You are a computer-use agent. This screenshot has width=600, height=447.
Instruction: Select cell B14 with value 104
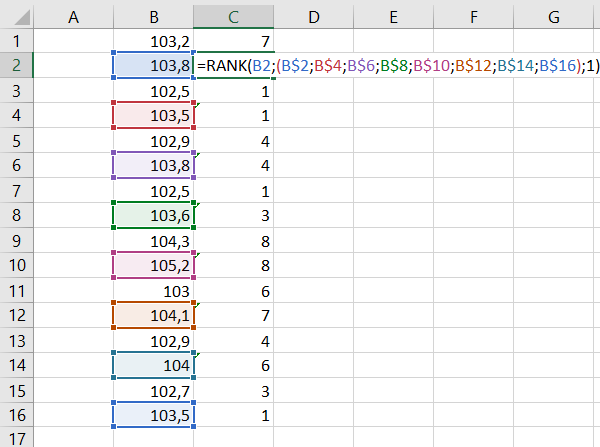[154, 366]
